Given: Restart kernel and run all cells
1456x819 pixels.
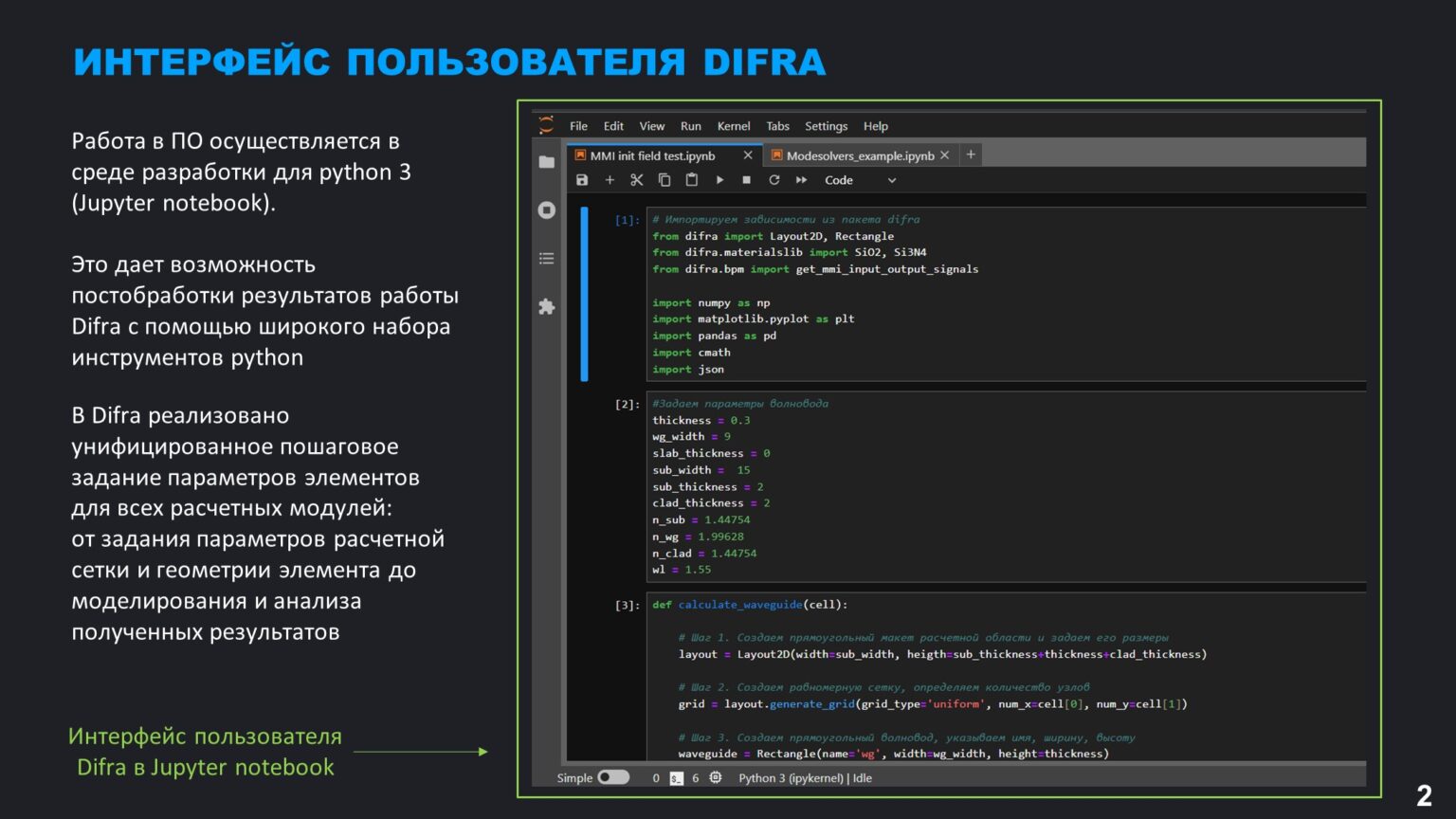Looking at the screenshot, I should click(x=801, y=180).
